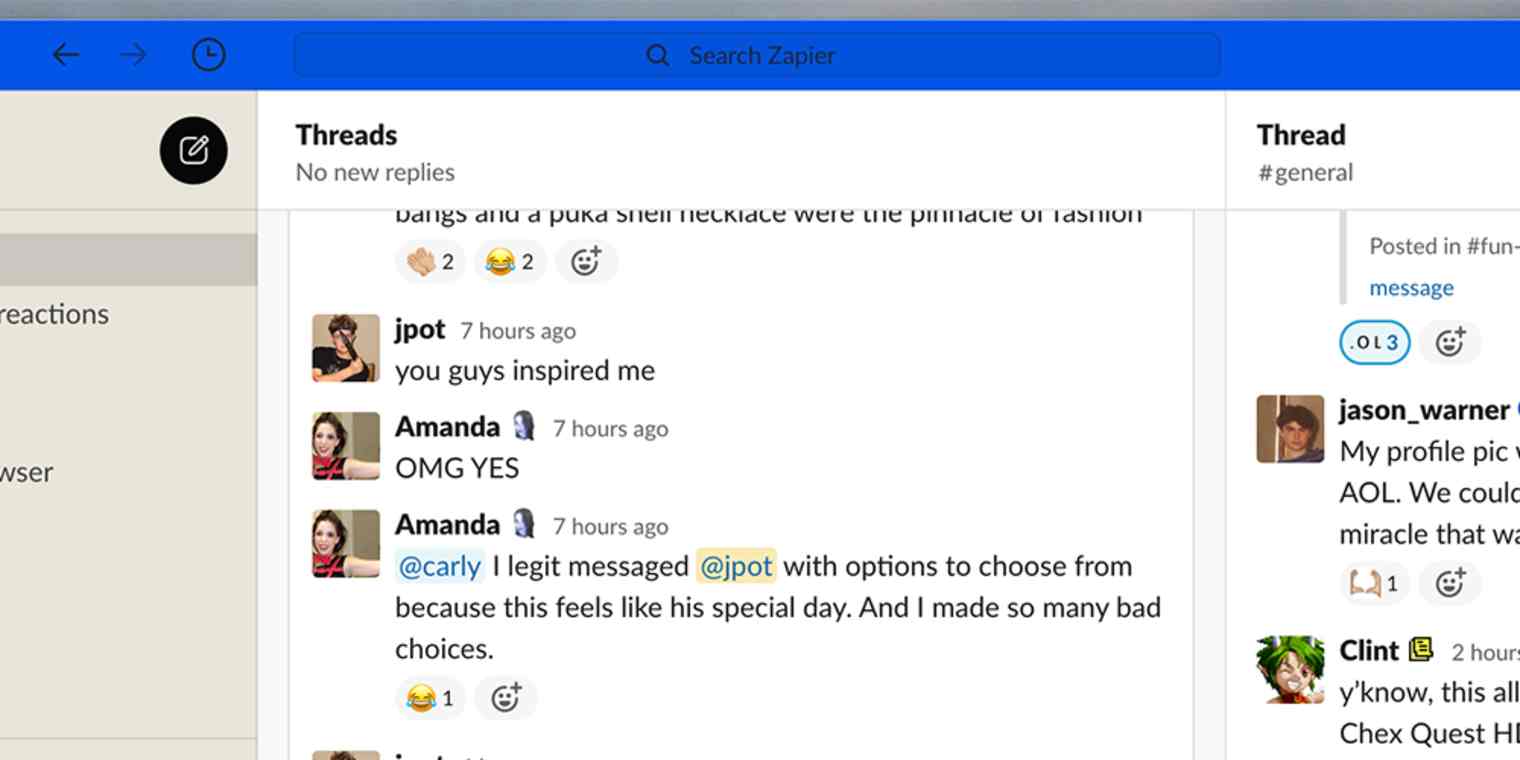Add a reaction under jason_warner's AOL message

click(x=1450, y=583)
